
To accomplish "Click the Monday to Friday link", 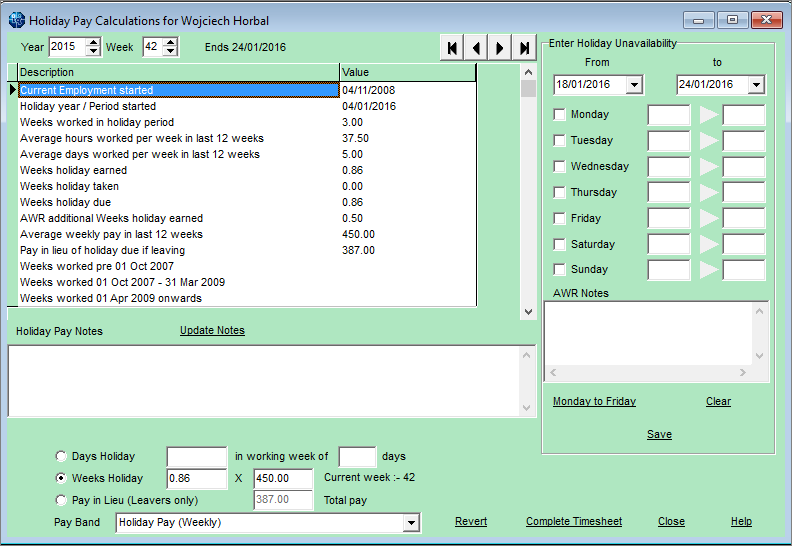I will [594, 401].
